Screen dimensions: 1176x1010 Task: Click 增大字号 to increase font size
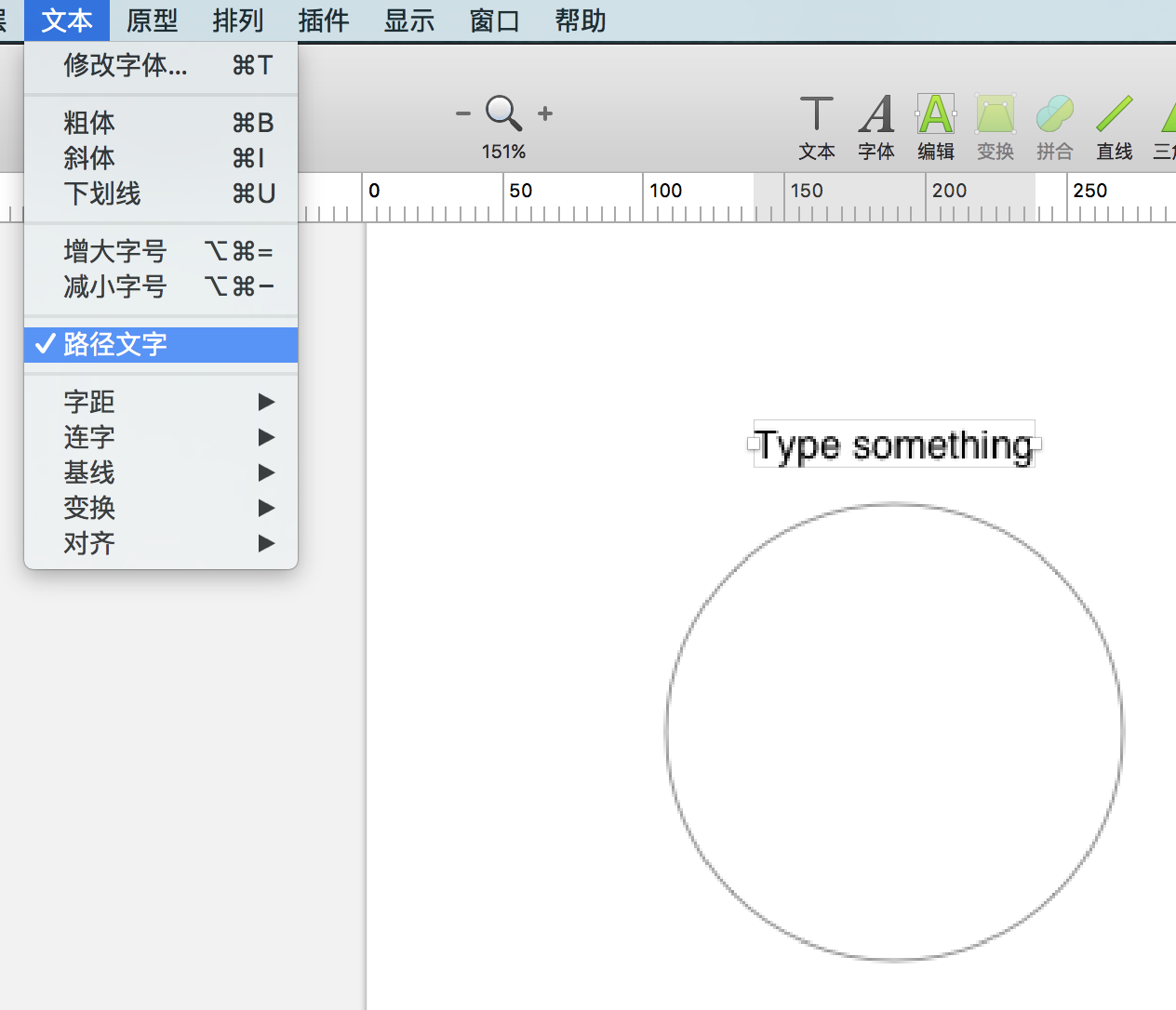tap(115, 251)
